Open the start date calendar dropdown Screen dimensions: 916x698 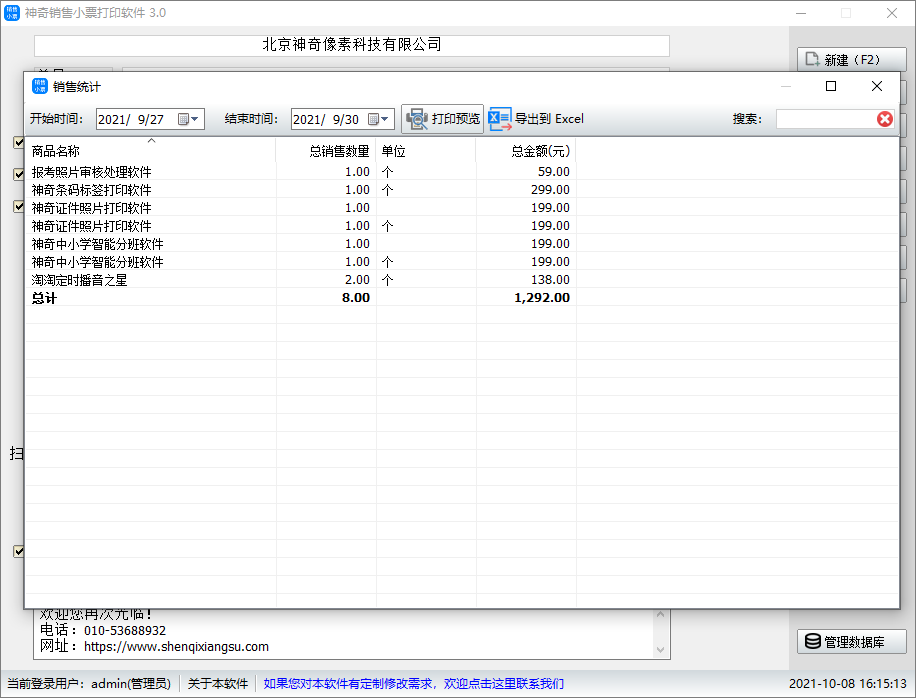[x=189, y=119]
